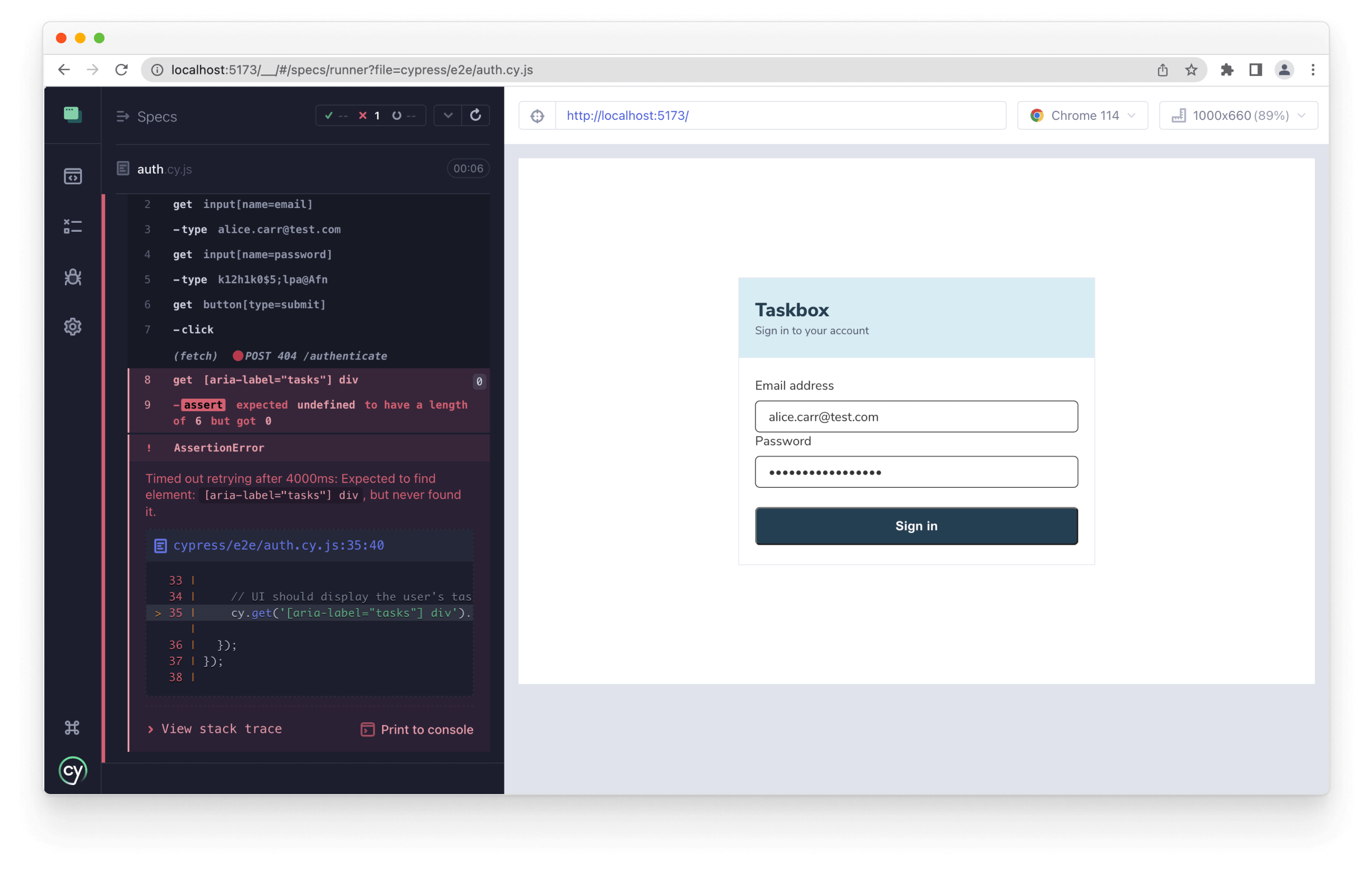Open cypress/e2e/auth.cy.js:35:40 file link
Image resolution: width=1372 pixels, height=869 pixels.
[278, 545]
